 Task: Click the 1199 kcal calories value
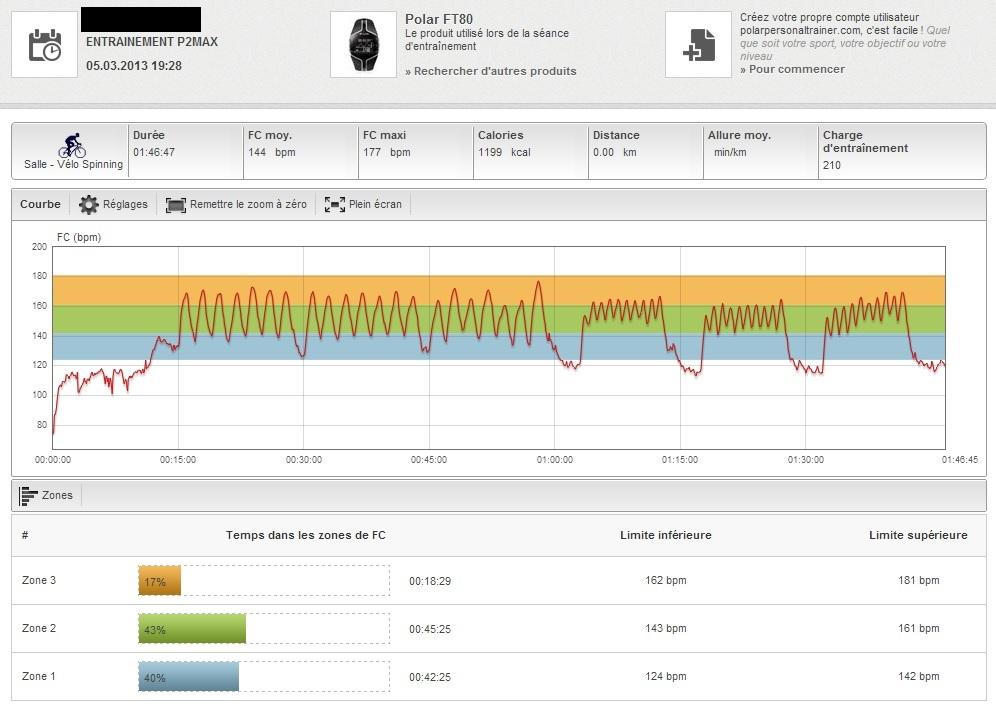(x=504, y=152)
